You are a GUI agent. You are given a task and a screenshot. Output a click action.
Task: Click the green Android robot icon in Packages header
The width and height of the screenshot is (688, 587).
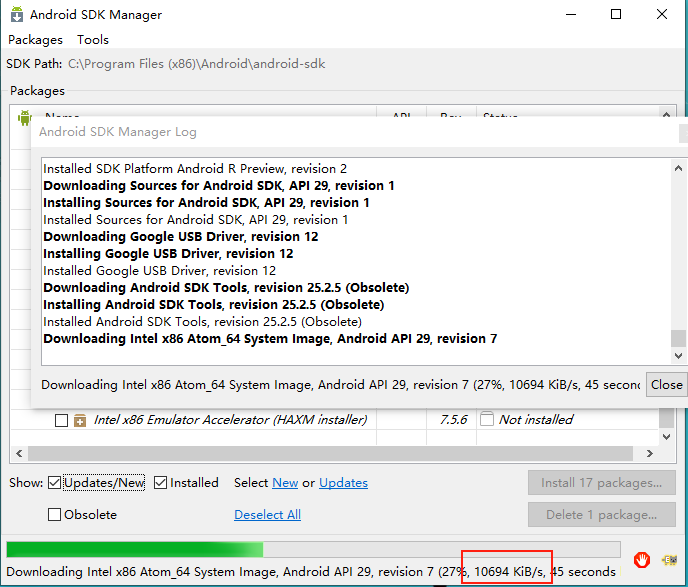coord(25,118)
